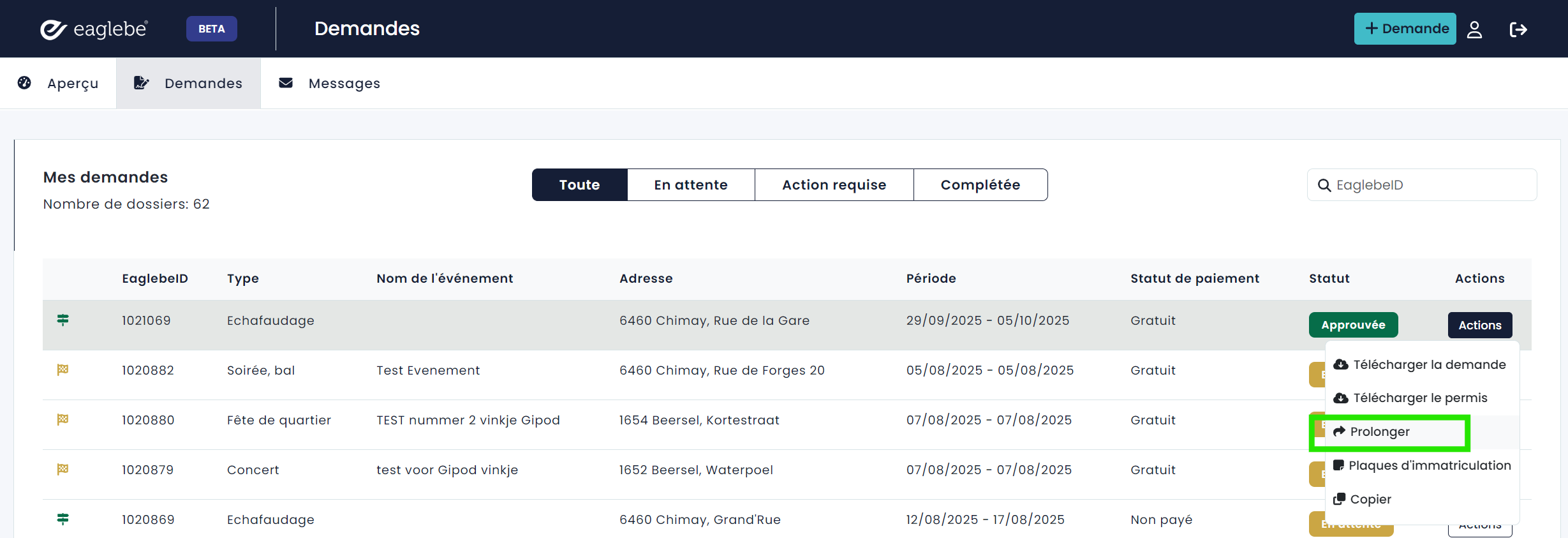The width and height of the screenshot is (1568, 538).
Task: Select Plaques d'immatriculation menu entry
Action: click(x=1422, y=465)
